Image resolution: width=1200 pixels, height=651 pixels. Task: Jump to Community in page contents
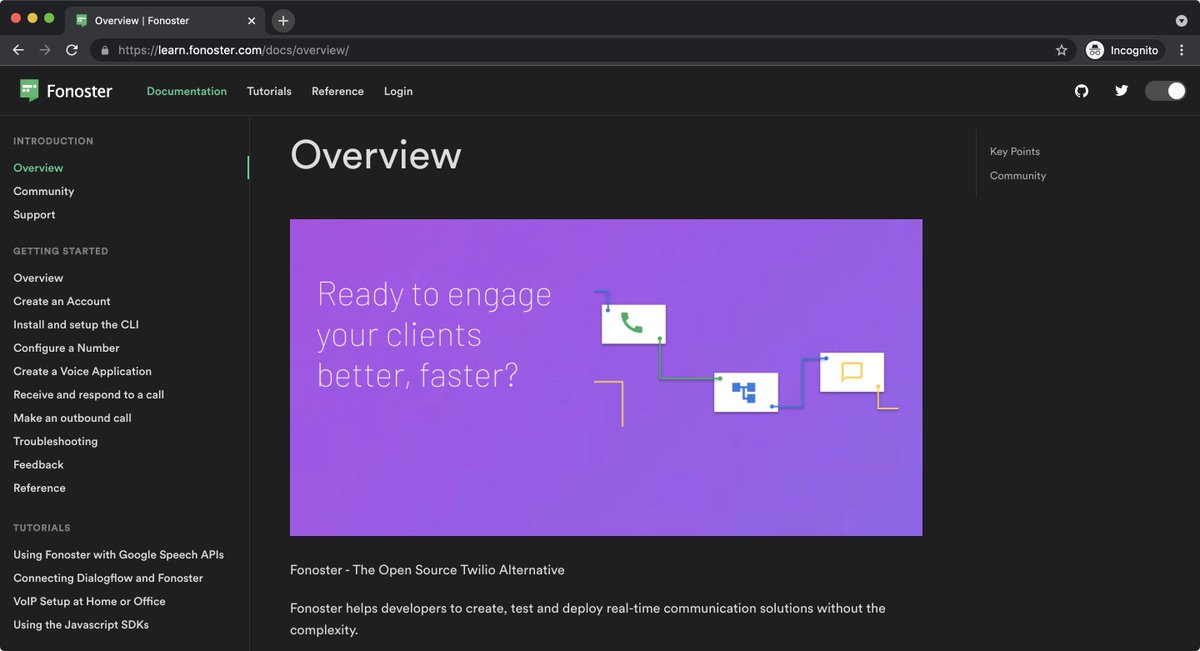1018,176
